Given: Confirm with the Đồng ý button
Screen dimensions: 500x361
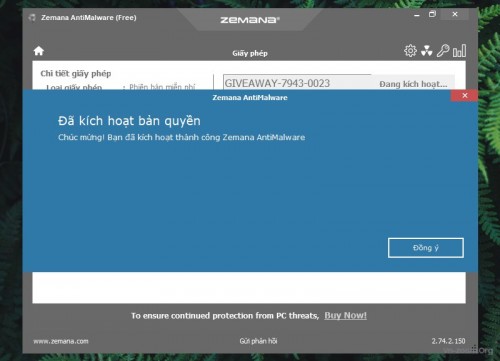Looking at the screenshot, I should (x=426, y=248).
